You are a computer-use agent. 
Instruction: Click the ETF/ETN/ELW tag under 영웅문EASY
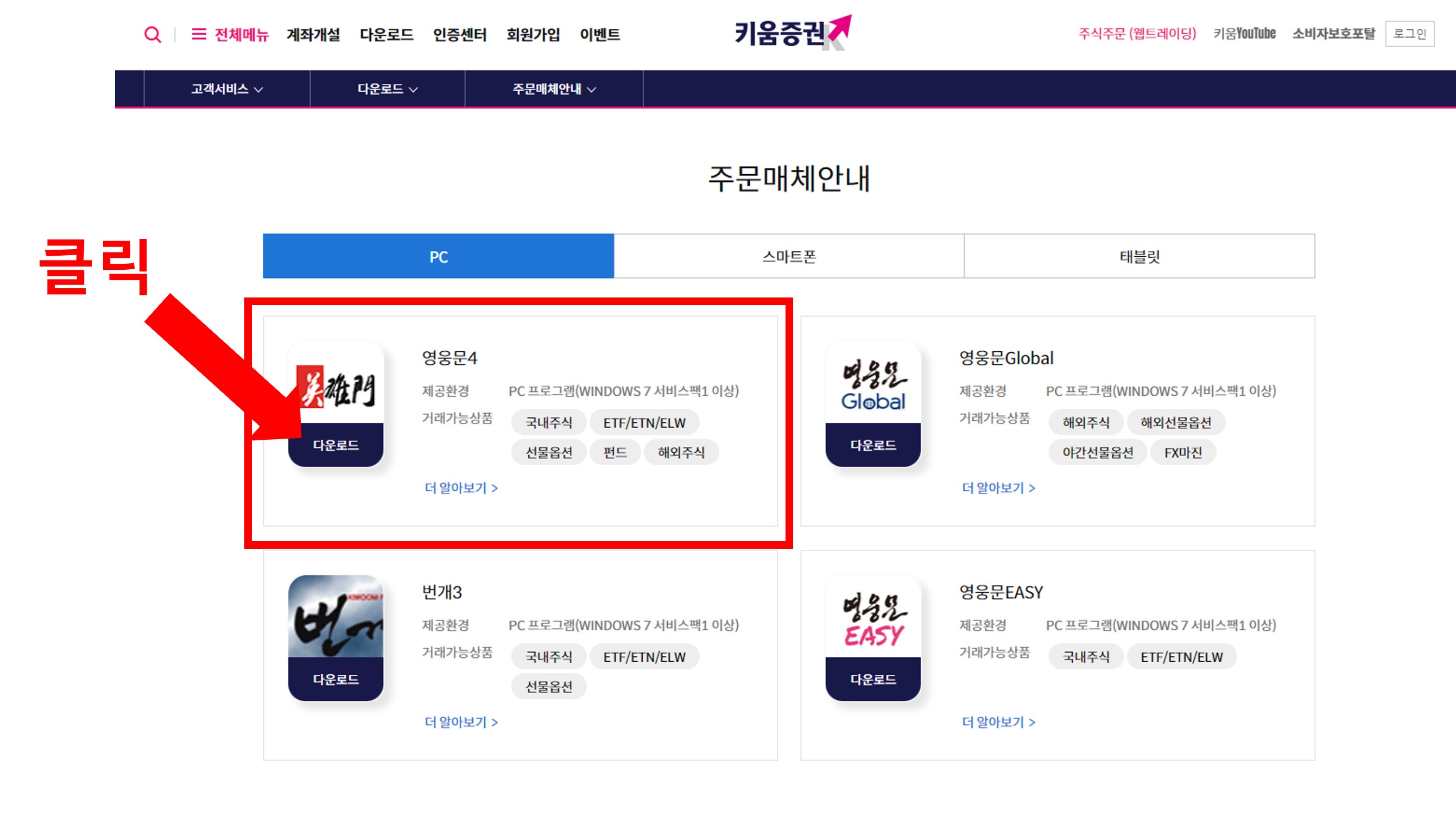[1181, 656]
